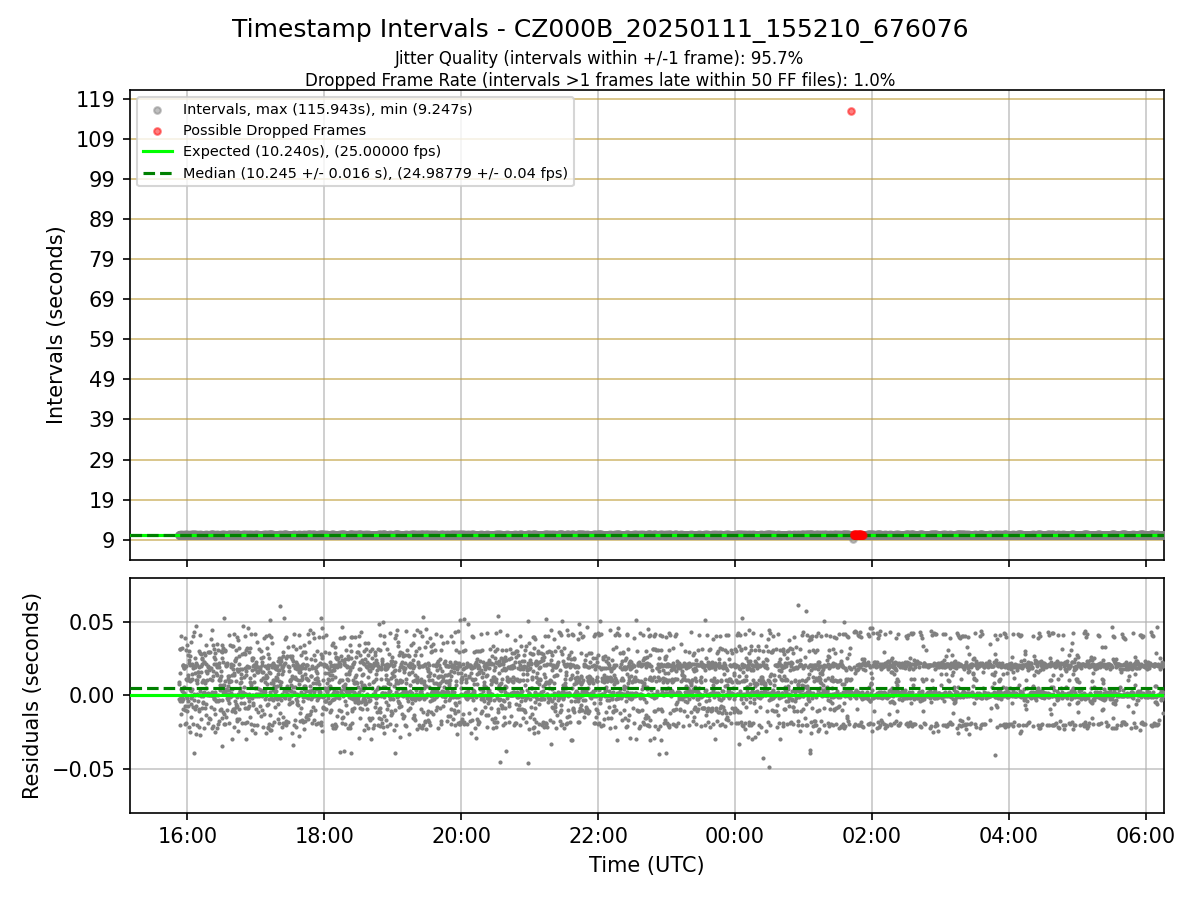The height and width of the screenshot is (900, 1200).
Task: Click the dashed green line sample in legend
Action: point(157,173)
